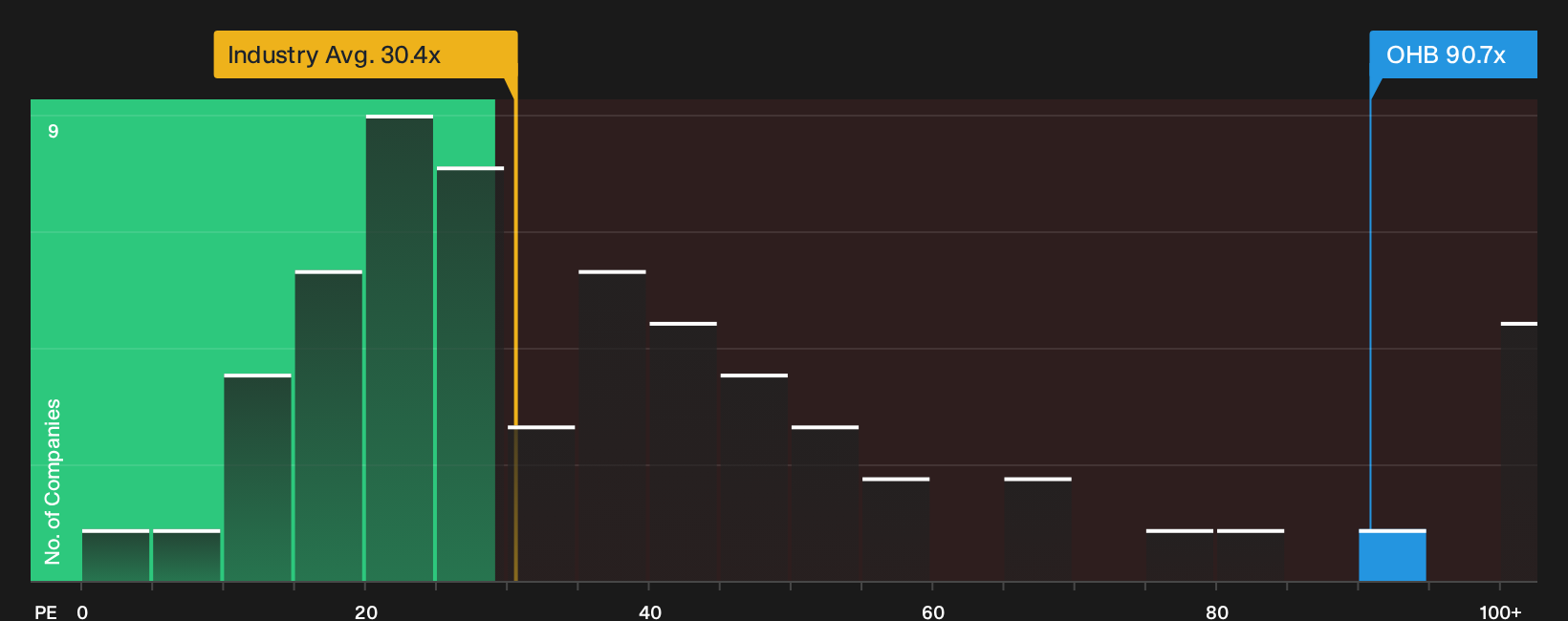The height and width of the screenshot is (621, 1568).
Task: Select the histogram bar at PE 35-40
Action: 612,426
